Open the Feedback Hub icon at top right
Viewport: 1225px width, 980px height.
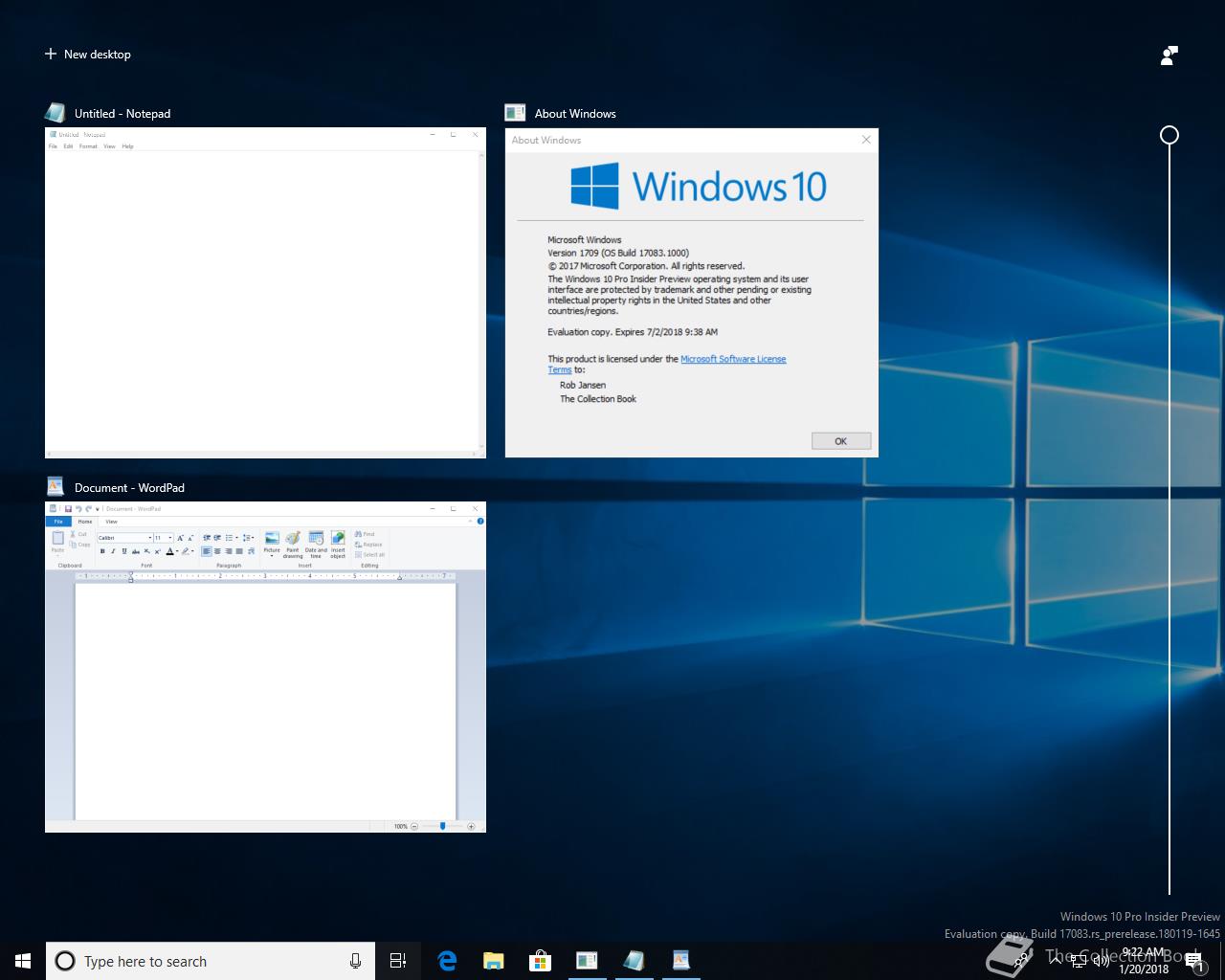(x=1169, y=56)
